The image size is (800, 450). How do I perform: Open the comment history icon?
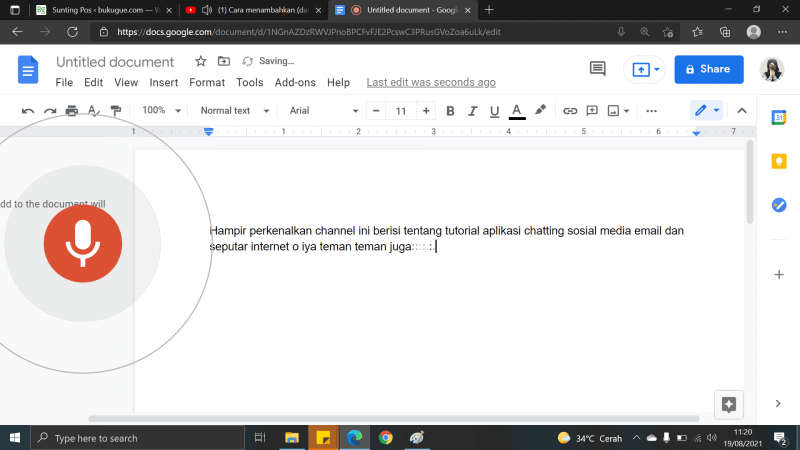pos(597,69)
